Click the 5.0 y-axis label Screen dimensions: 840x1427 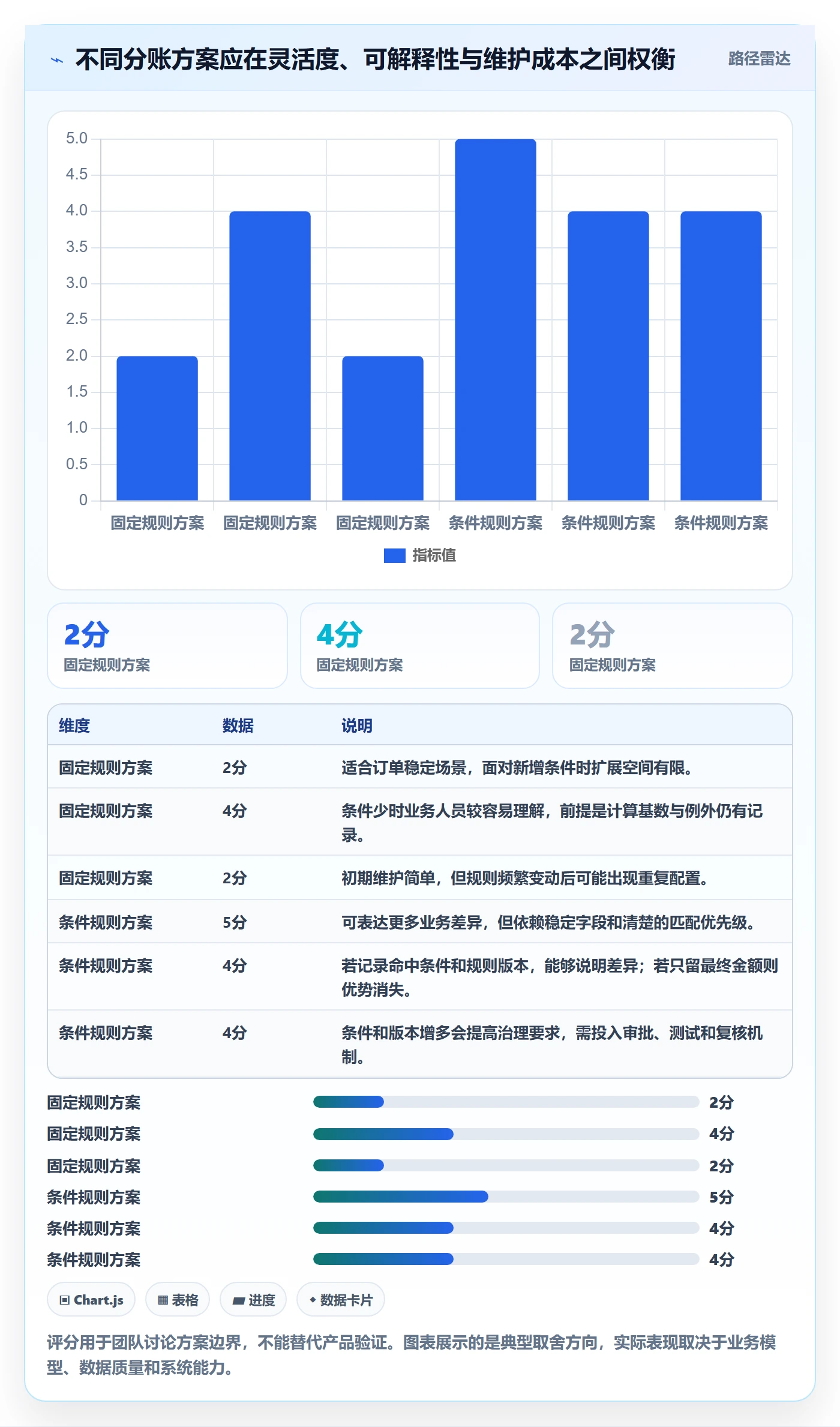tap(77, 139)
